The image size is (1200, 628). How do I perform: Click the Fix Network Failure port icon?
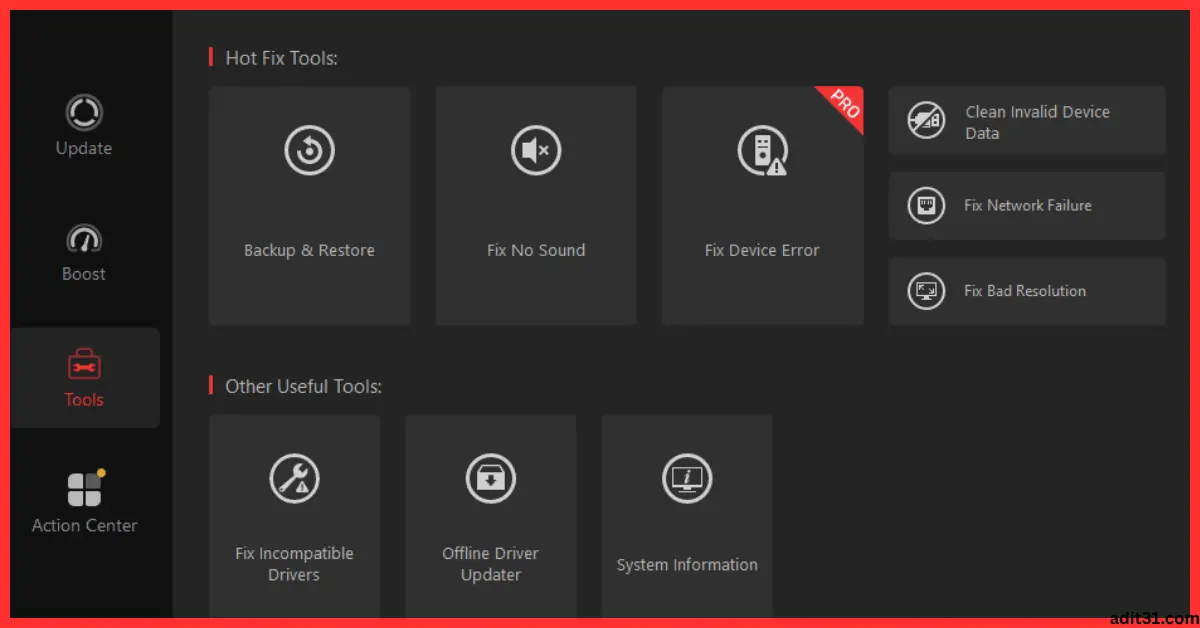click(x=926, y=206)
